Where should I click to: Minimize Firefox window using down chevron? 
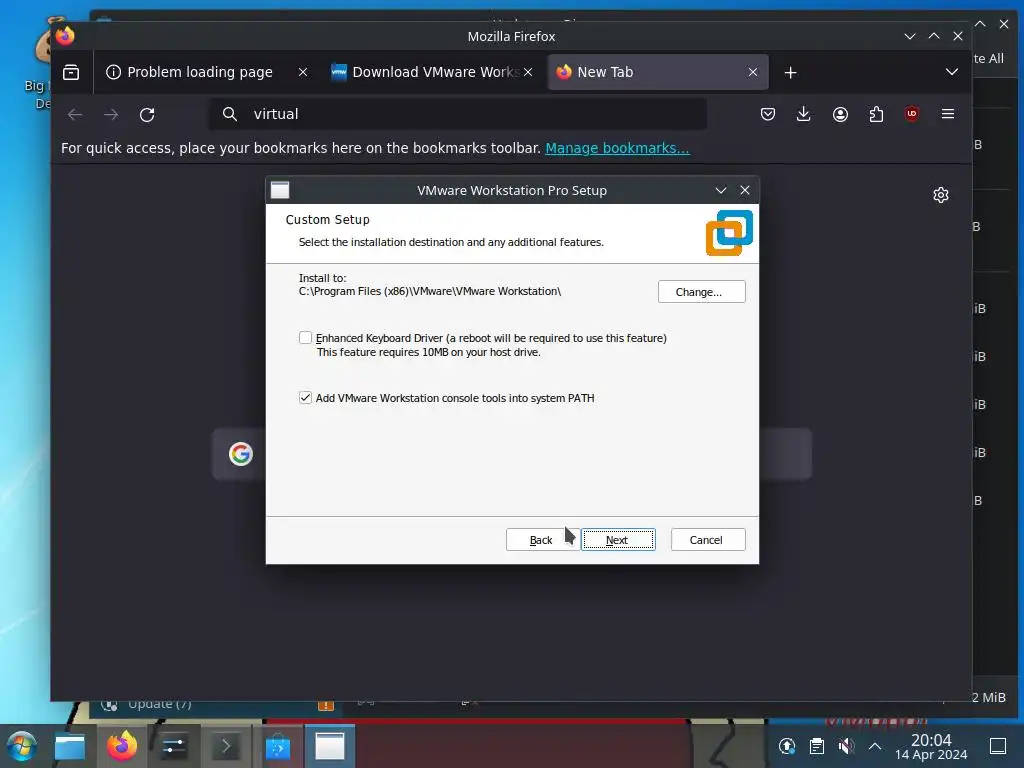tap(910, 37)
